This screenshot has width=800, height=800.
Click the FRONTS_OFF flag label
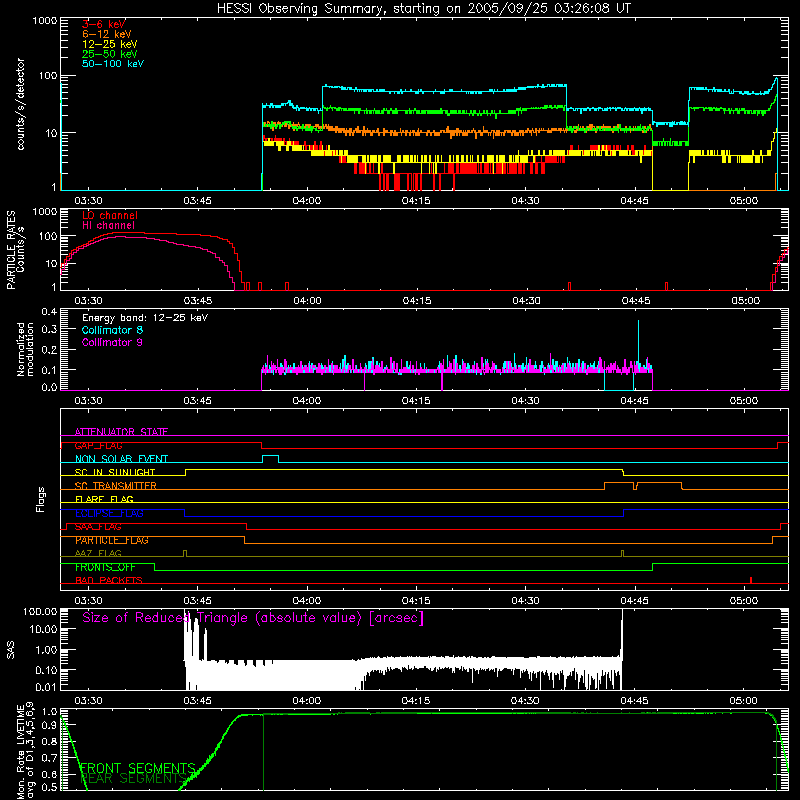pyautogui.click(x=105, y=567)
